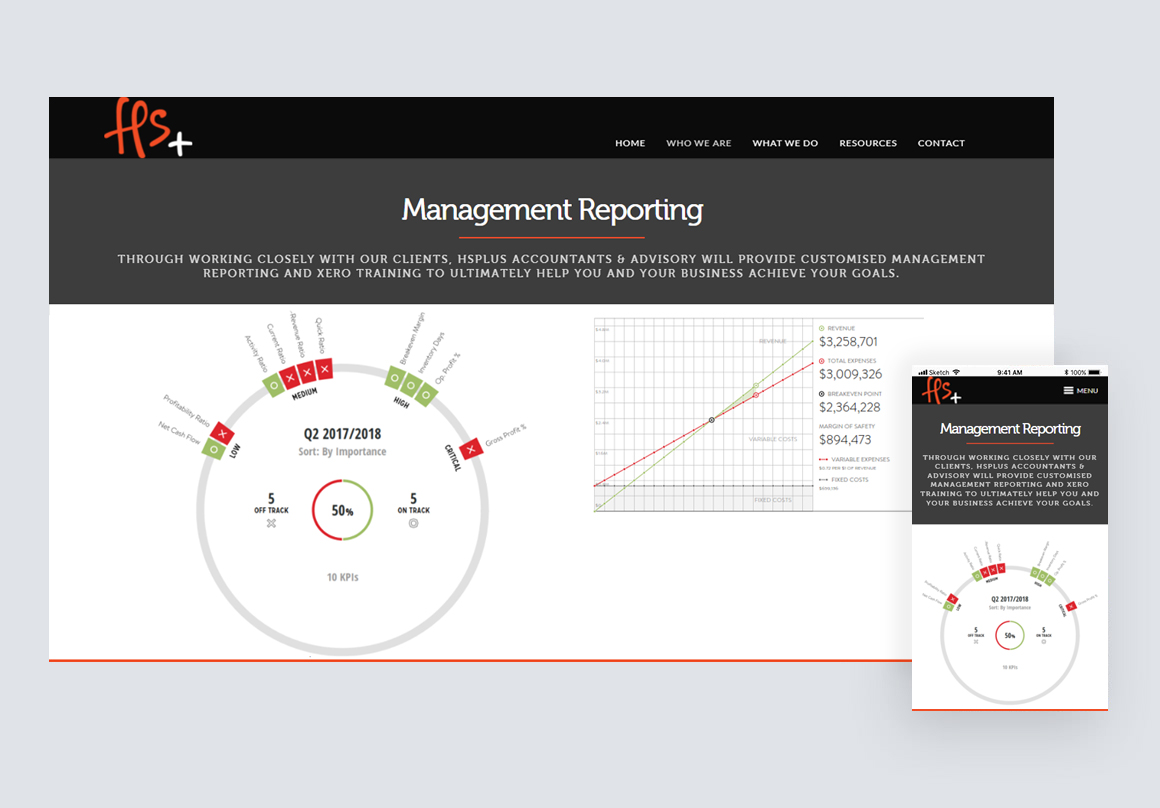Click the hs+ logo in desktop header
Screen dimensions: 1160x808
[146, 129]
